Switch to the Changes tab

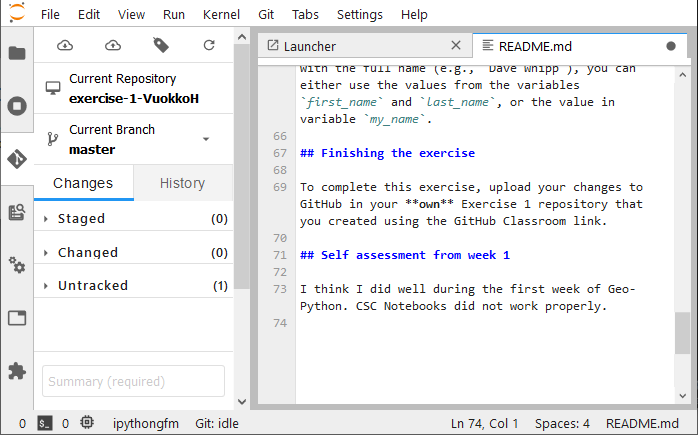[83, 183]
